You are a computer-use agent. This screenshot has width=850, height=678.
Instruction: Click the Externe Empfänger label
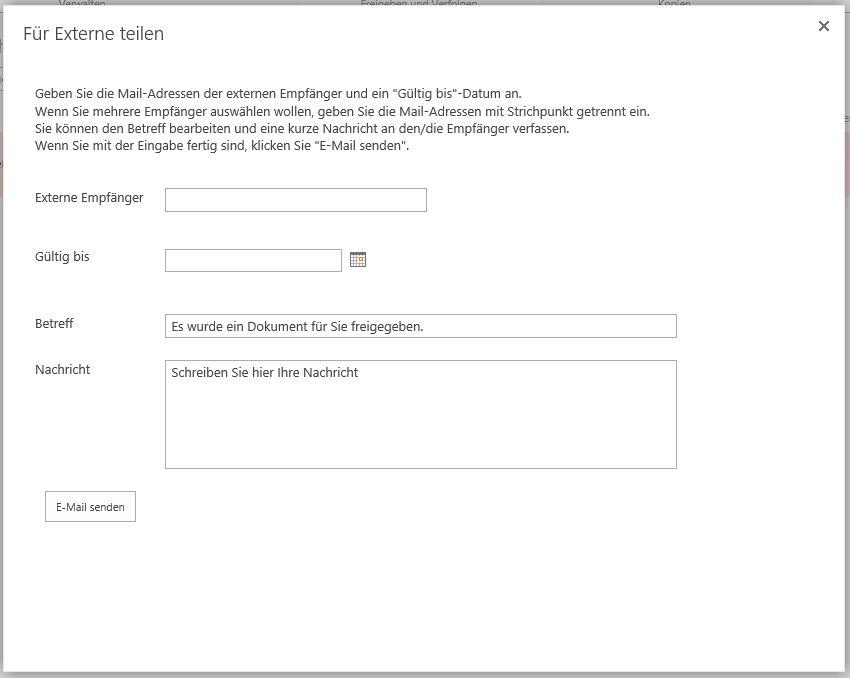click(89, 198)
